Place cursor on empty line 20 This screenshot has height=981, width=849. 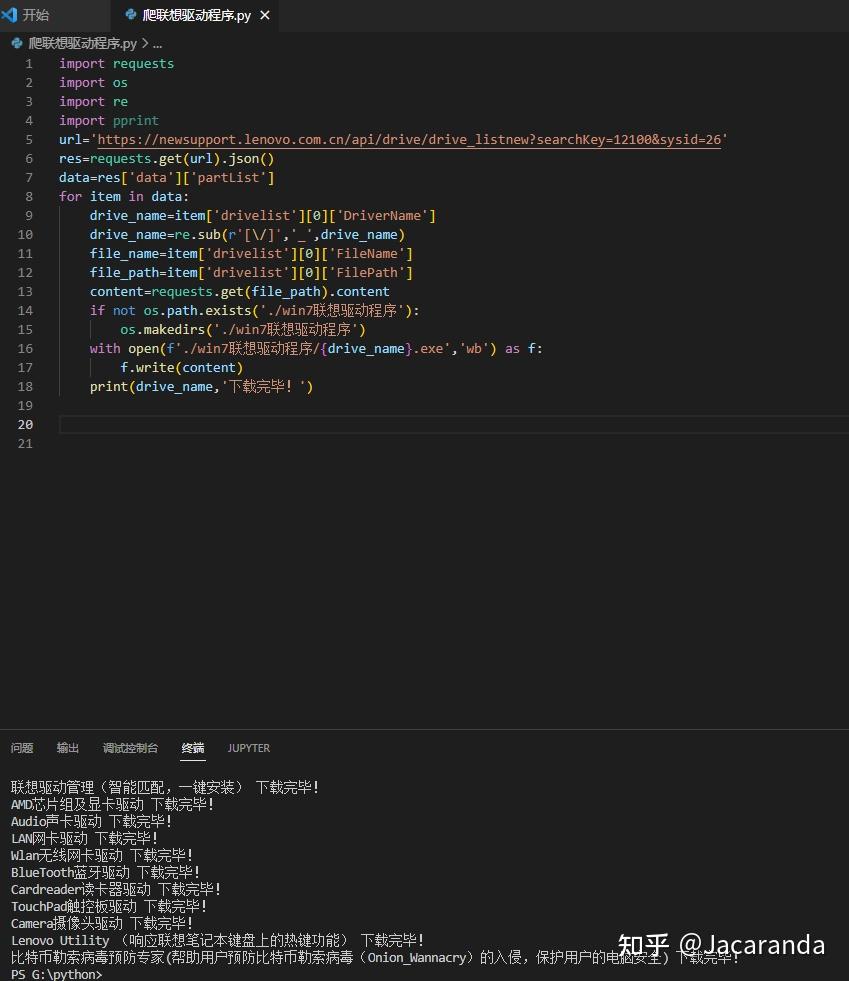point(454,425)
